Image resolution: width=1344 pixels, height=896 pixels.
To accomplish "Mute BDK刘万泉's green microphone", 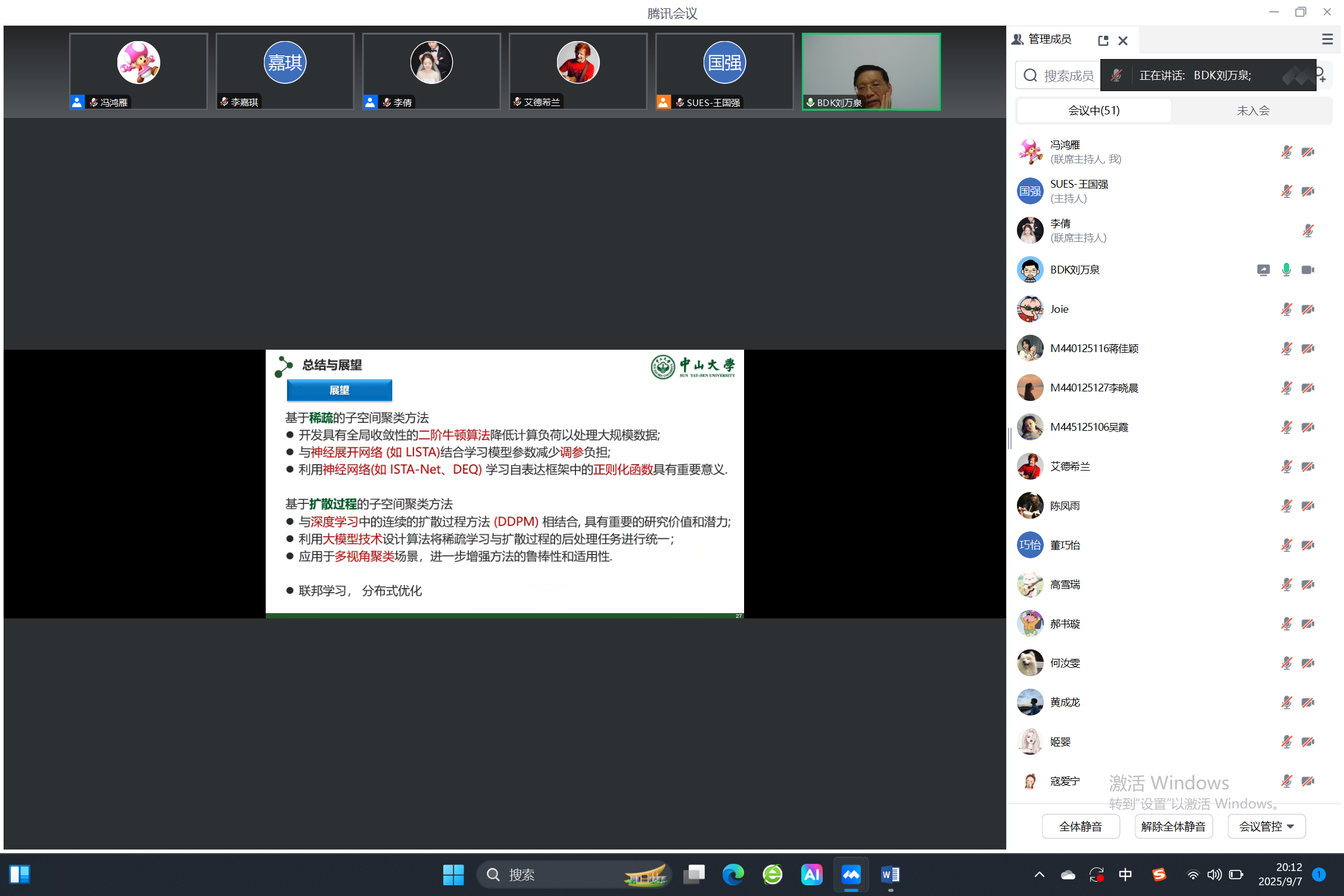I will 1286,270.
